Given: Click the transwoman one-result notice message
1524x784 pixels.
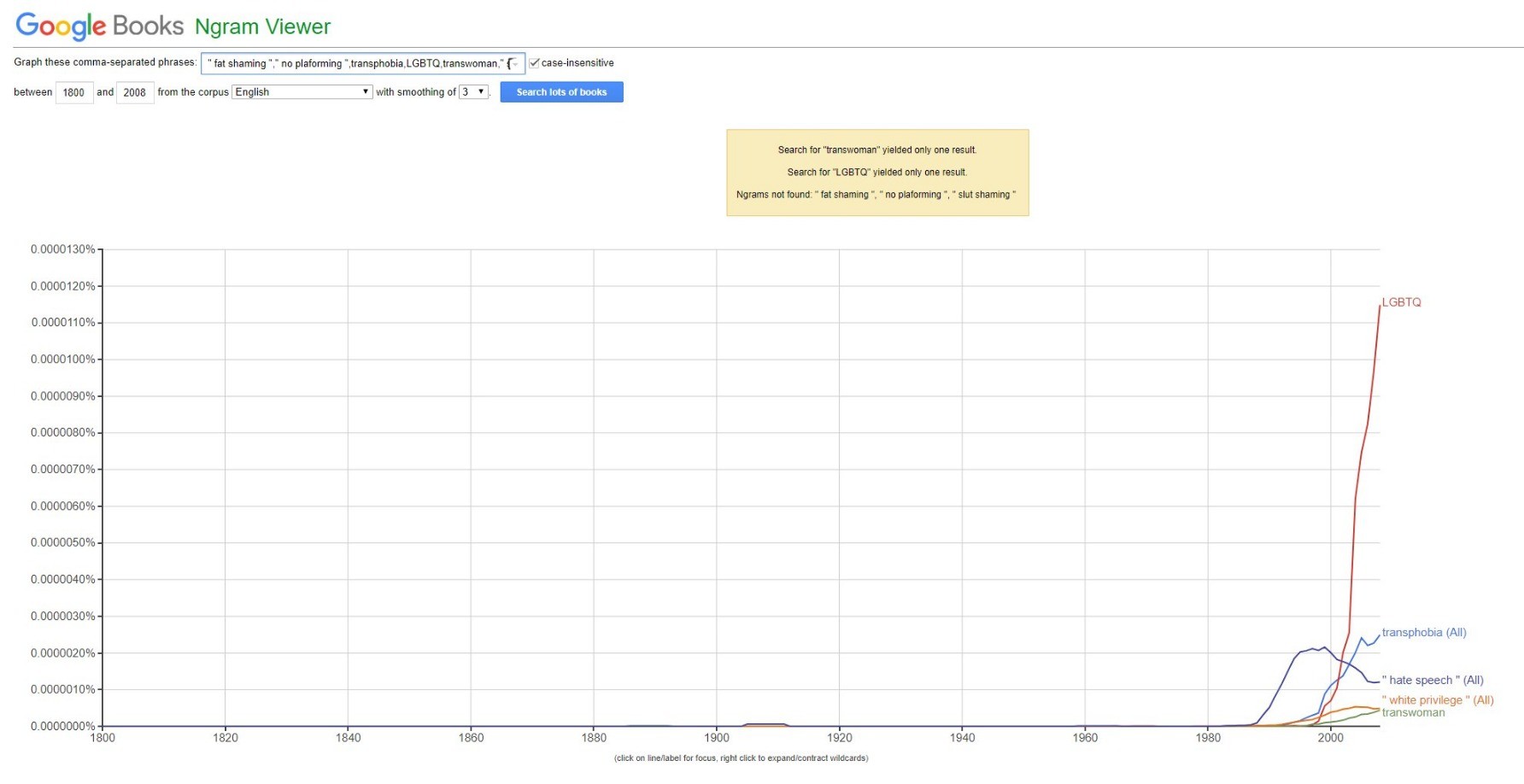Looking at the screenshot, I should pyautogui.click(x=876, y=150).
